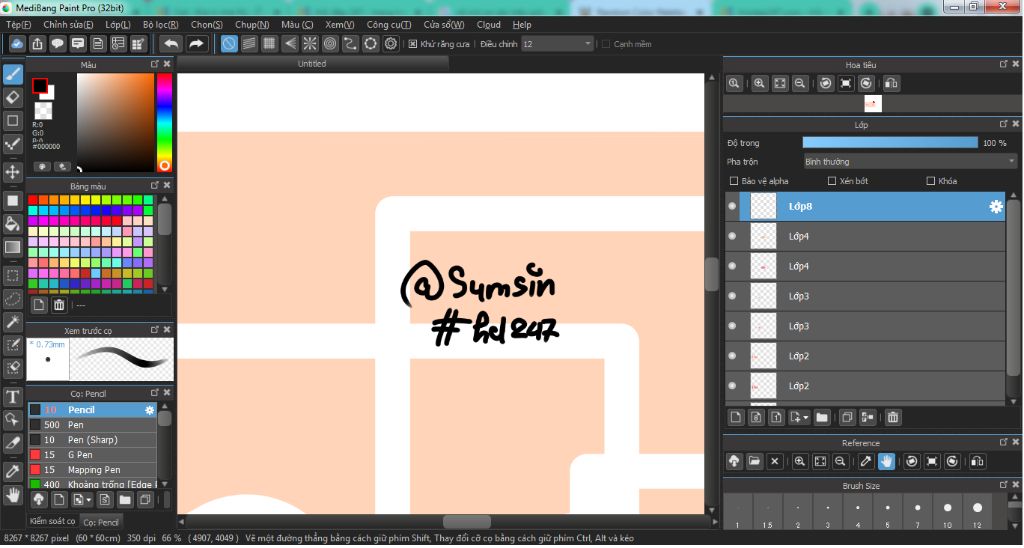
Task: Open the gear settings of Lớp8 layer
Action: [x=995, y=206]
